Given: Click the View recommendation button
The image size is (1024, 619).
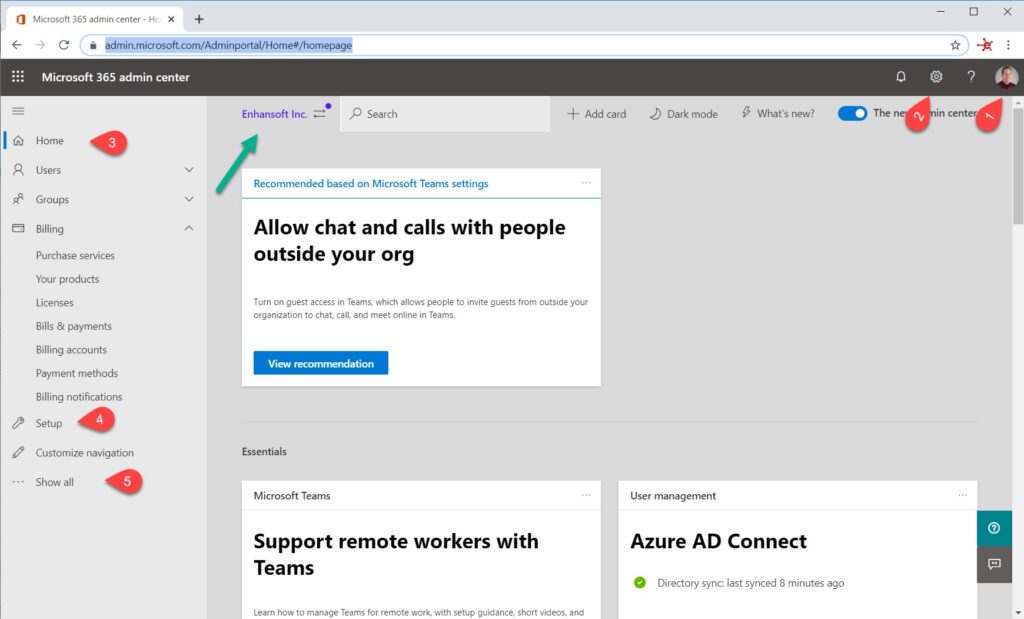Looking at the screenshot, I should [320, 362].
